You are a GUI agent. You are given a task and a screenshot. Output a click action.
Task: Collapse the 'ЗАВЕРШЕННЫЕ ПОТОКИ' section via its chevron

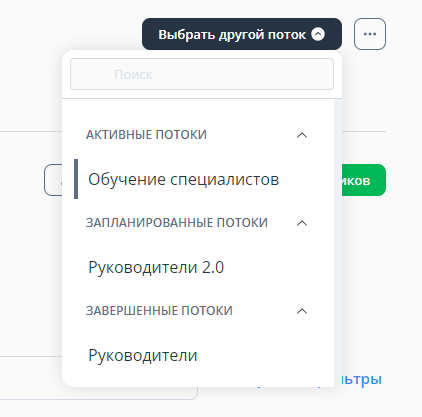302,311
